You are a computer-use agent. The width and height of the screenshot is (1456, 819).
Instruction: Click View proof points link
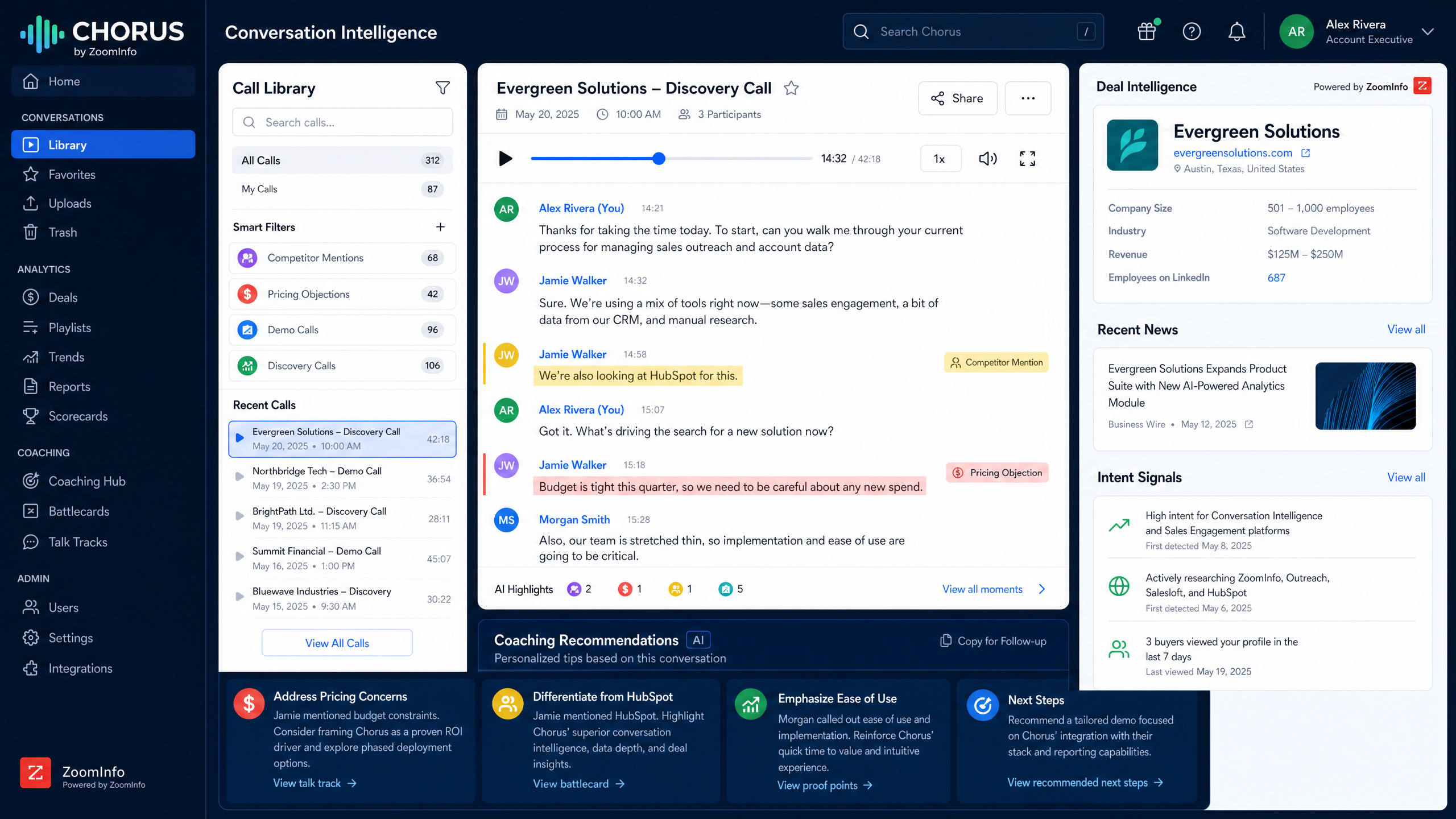click(x=825, y=785)
